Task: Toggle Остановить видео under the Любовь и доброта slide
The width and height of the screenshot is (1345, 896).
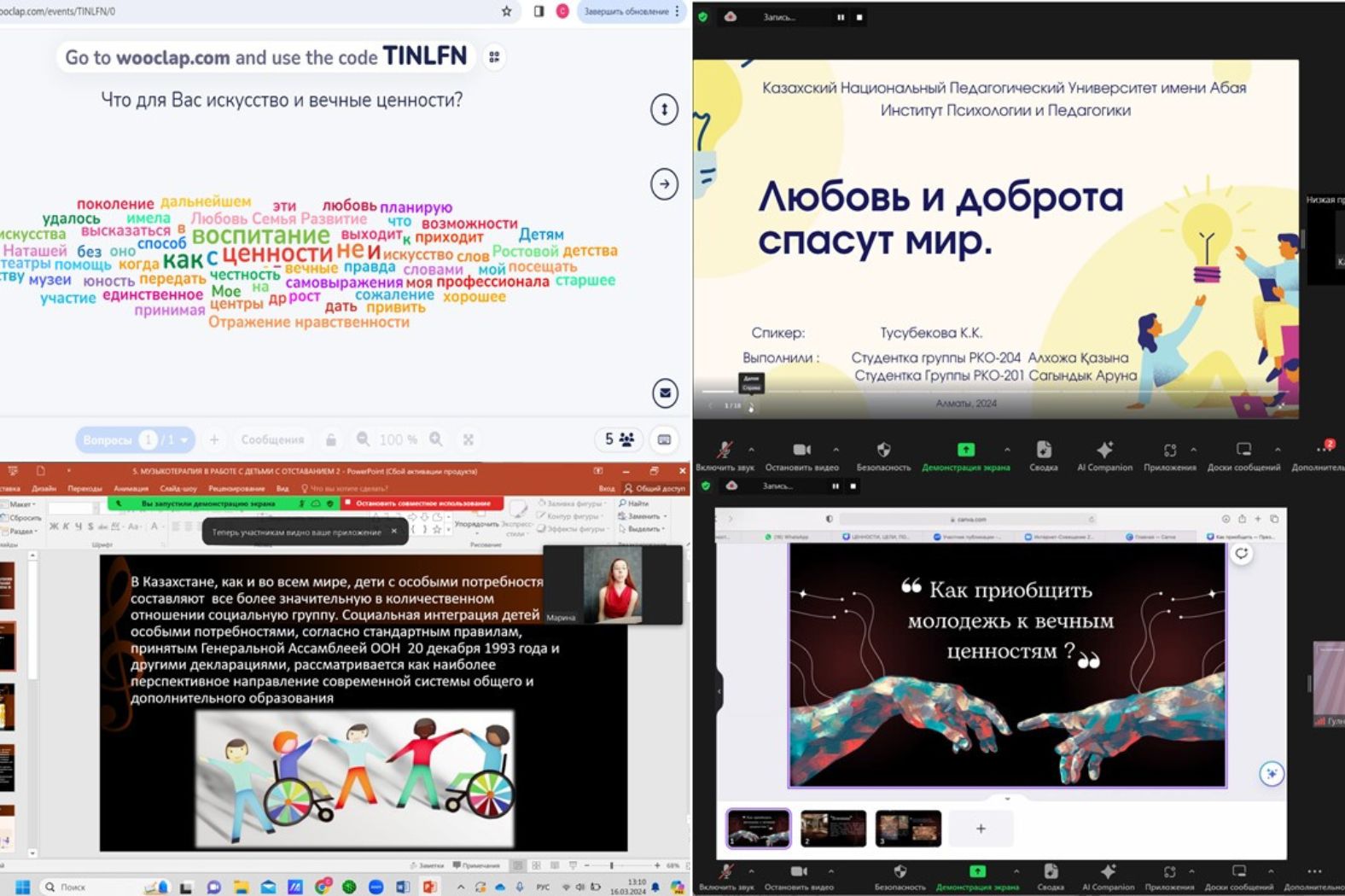Action: click(801, 454)
